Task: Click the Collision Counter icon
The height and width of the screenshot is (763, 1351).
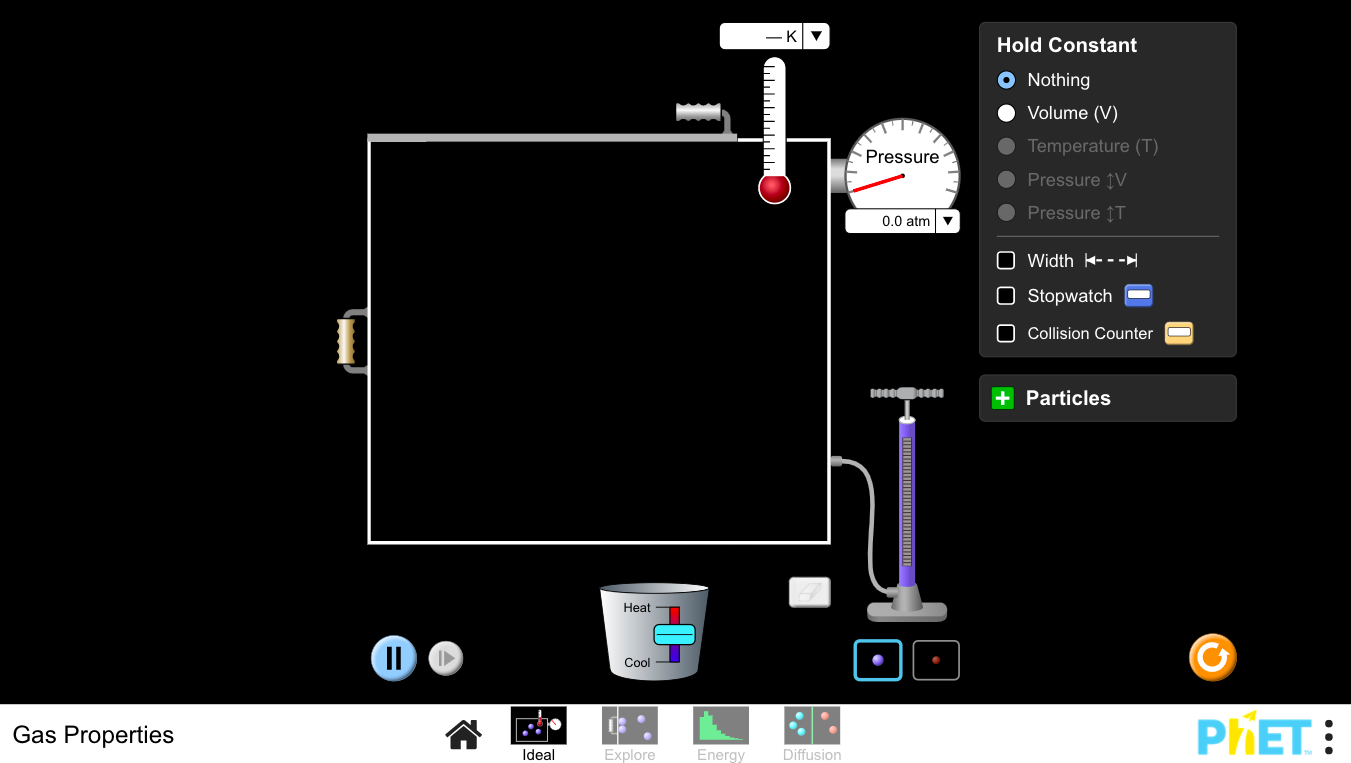Action: point(1178,333)
